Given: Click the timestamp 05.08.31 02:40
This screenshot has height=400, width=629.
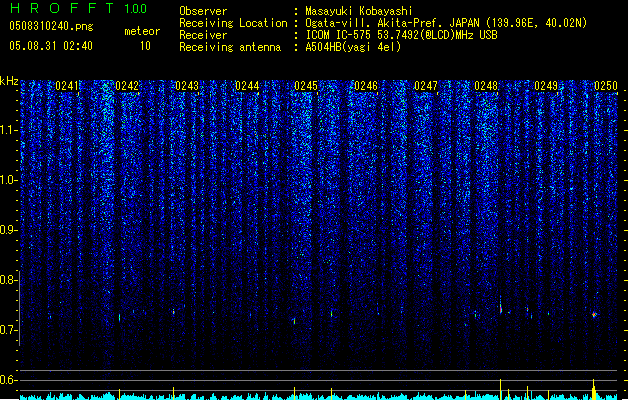Looking at the screenshot, I should 51,46.
